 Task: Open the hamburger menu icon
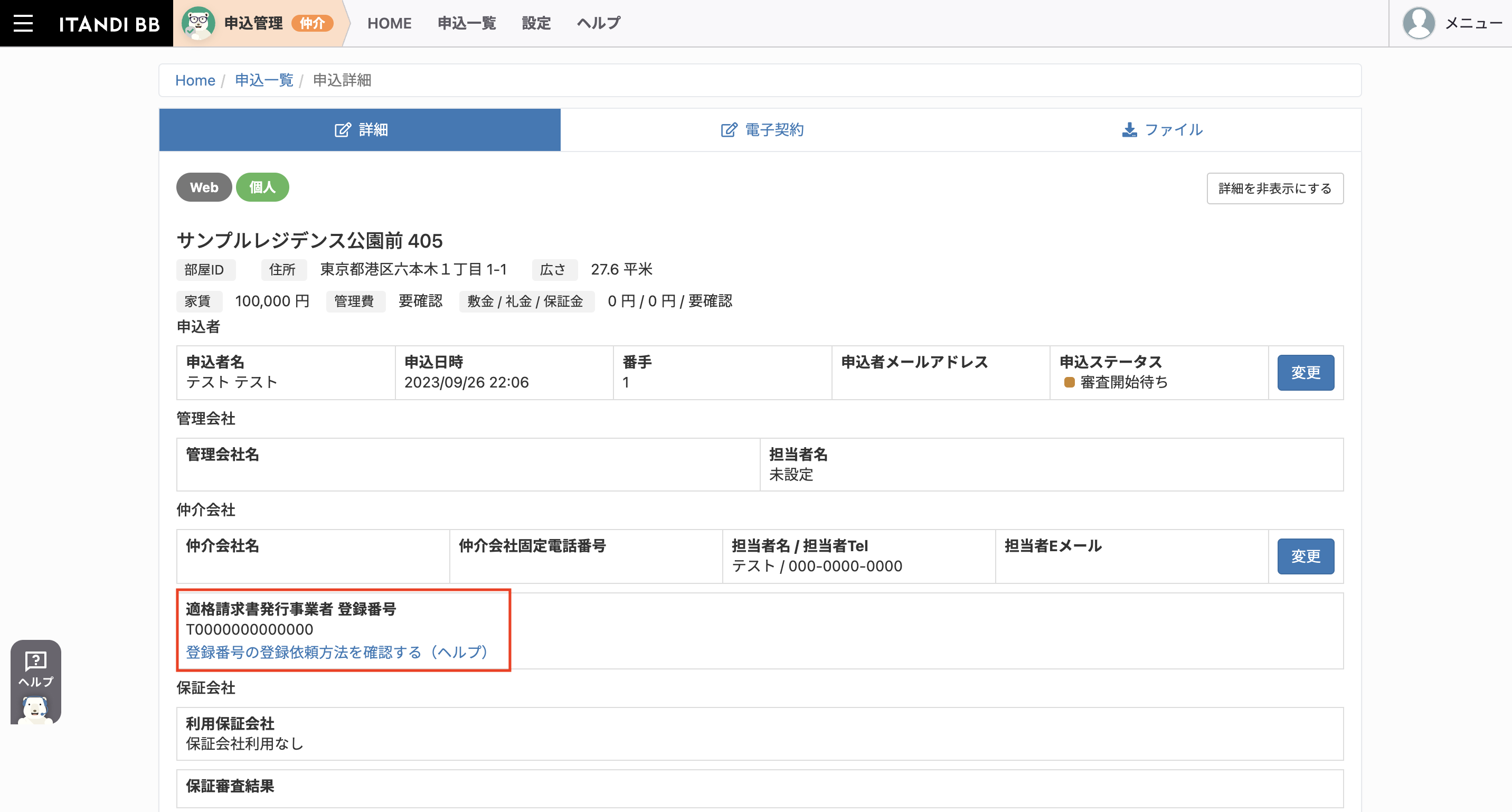coord(23,23)
